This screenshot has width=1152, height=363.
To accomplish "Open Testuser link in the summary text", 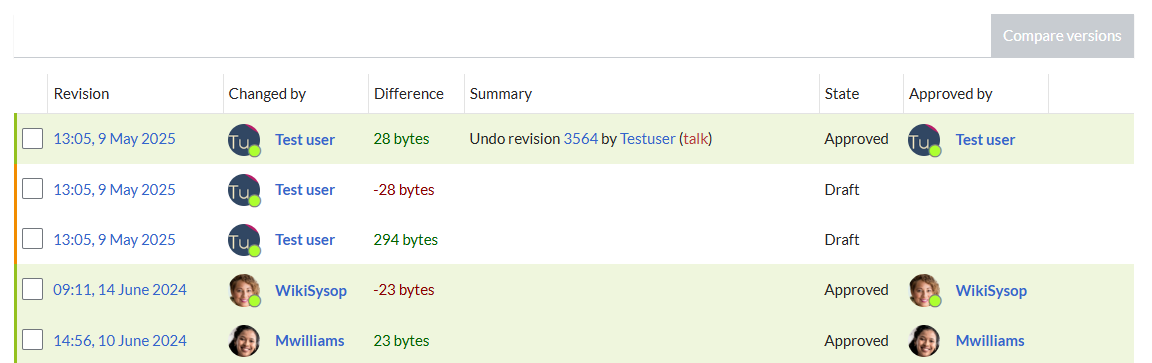I will [x=647, y=138].
